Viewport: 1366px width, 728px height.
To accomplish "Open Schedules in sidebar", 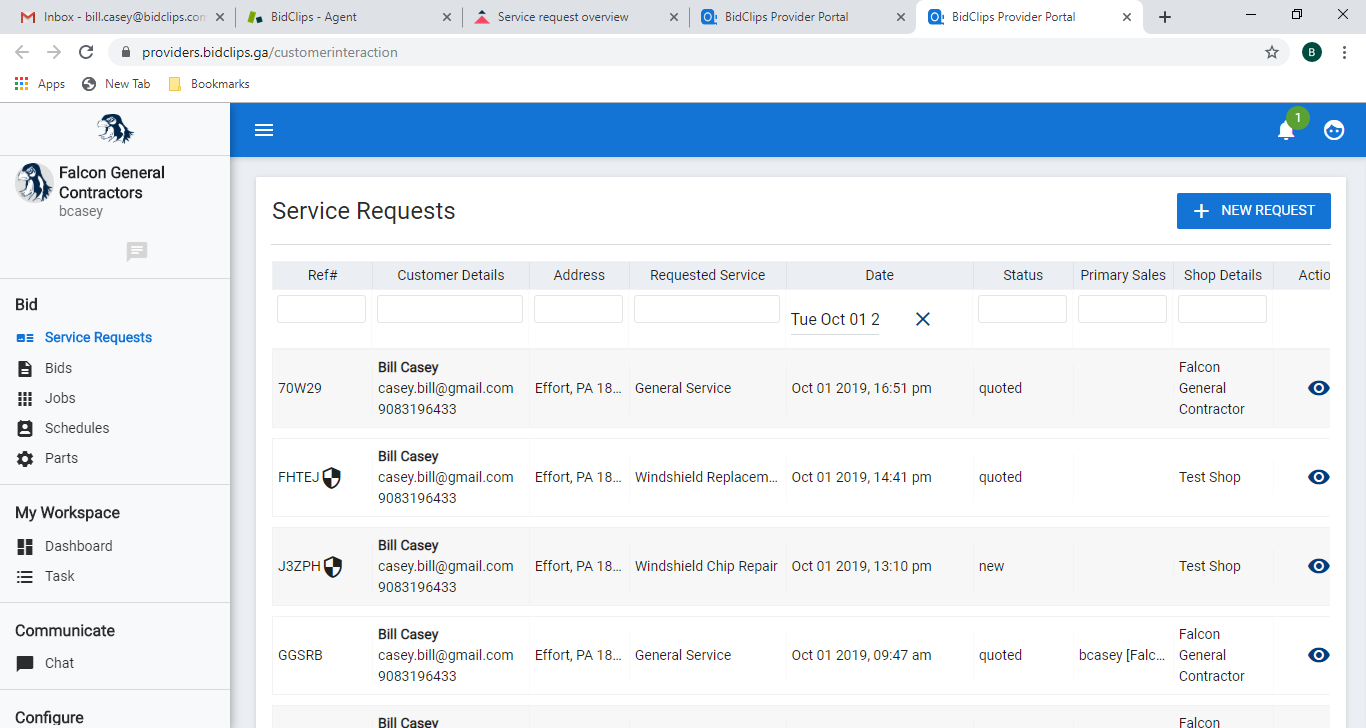I will pos(77,428).
